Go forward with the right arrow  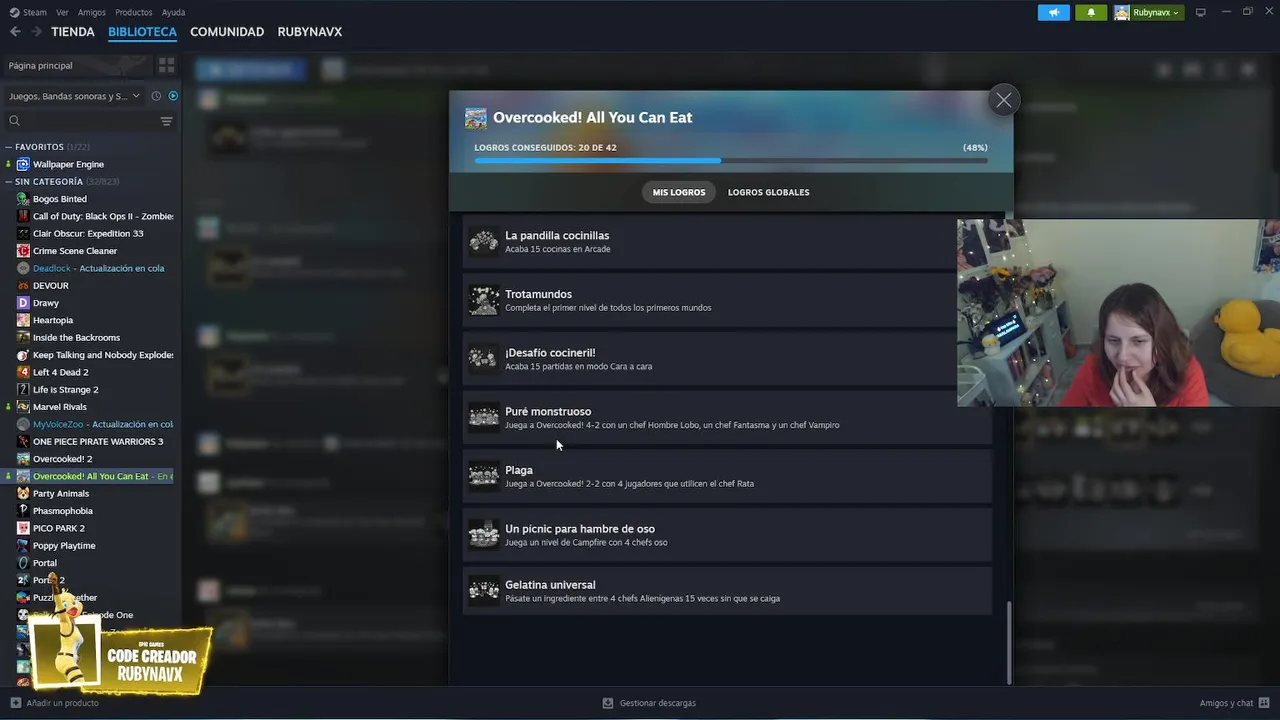[x=36, y=32]
